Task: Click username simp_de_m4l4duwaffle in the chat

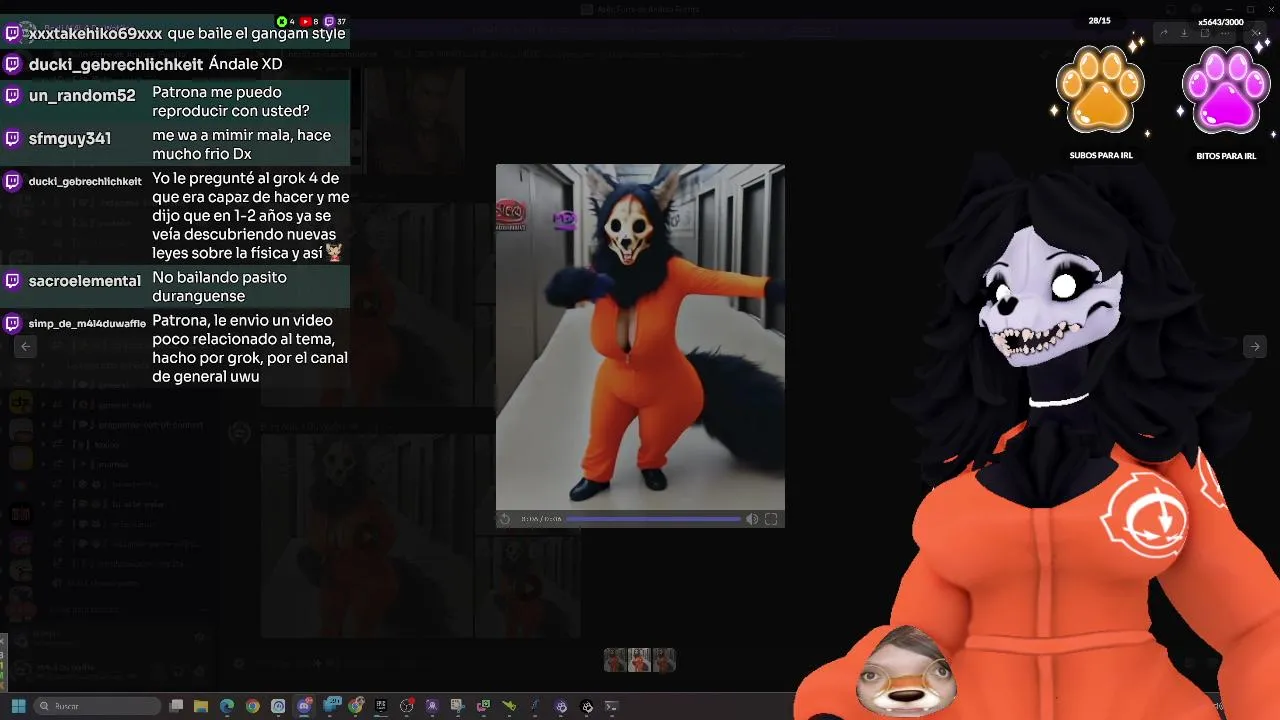Action: [87, 323]
